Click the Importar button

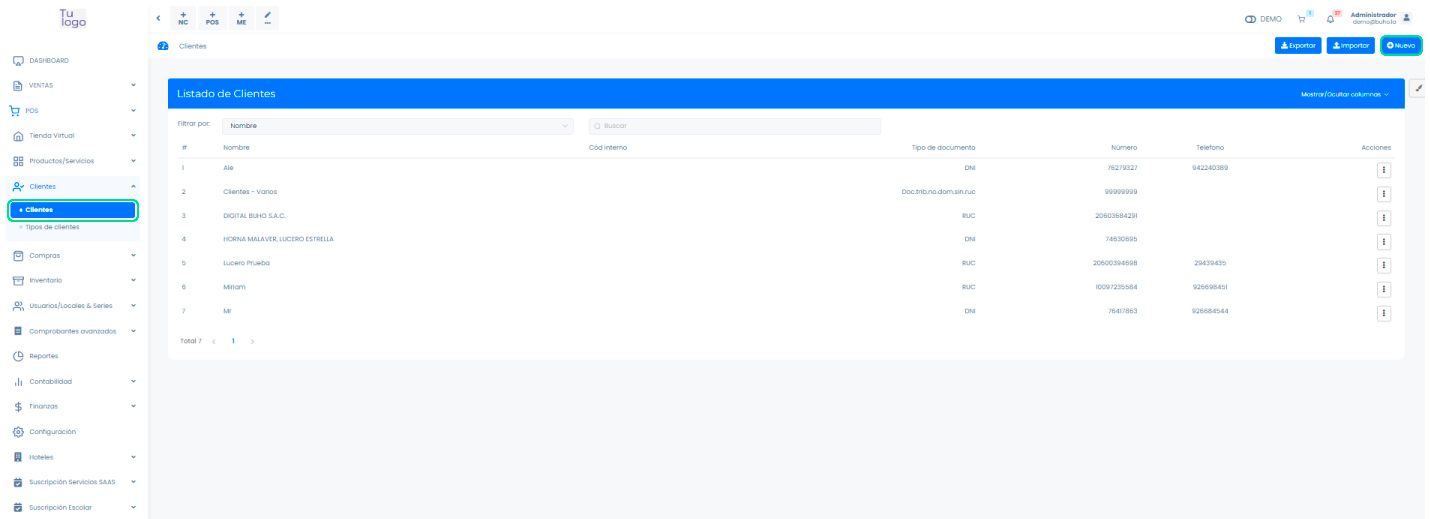pyautogui.click(x=1351, y=45)
